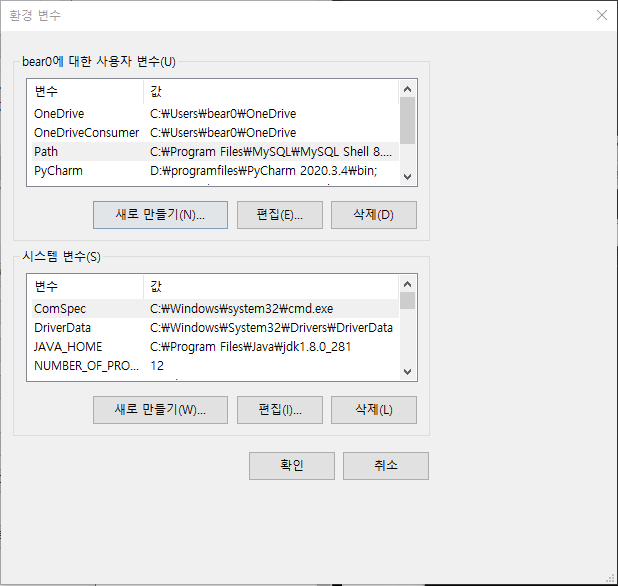Click 삭제(D) button for user variables
Viewport: 618px width, 586px height.
pos(374,215)
